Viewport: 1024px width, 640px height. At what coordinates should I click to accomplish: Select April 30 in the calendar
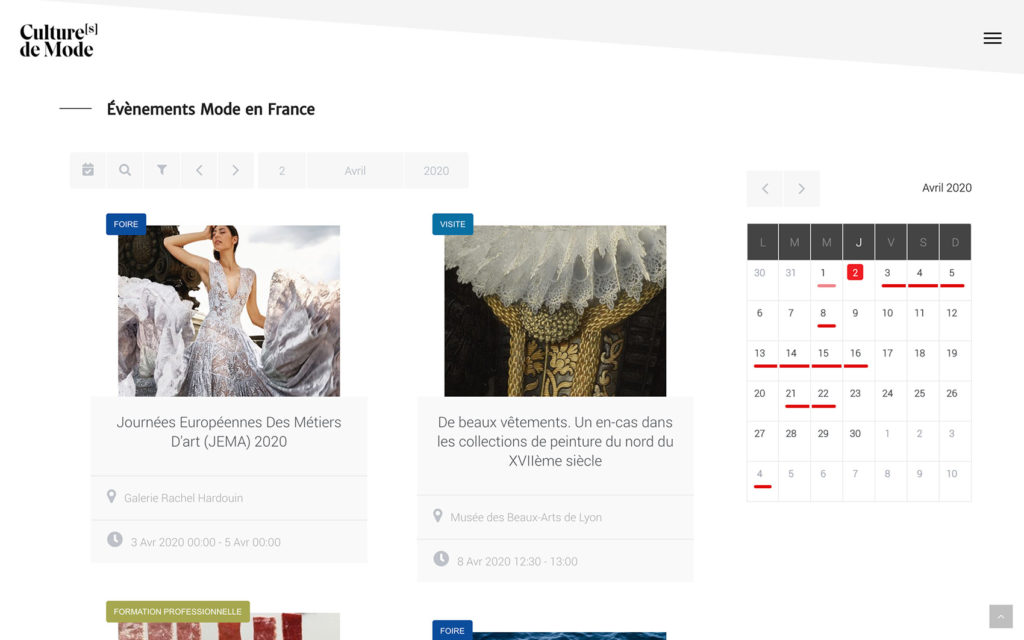pyautogui.click(x=856, y=434)
